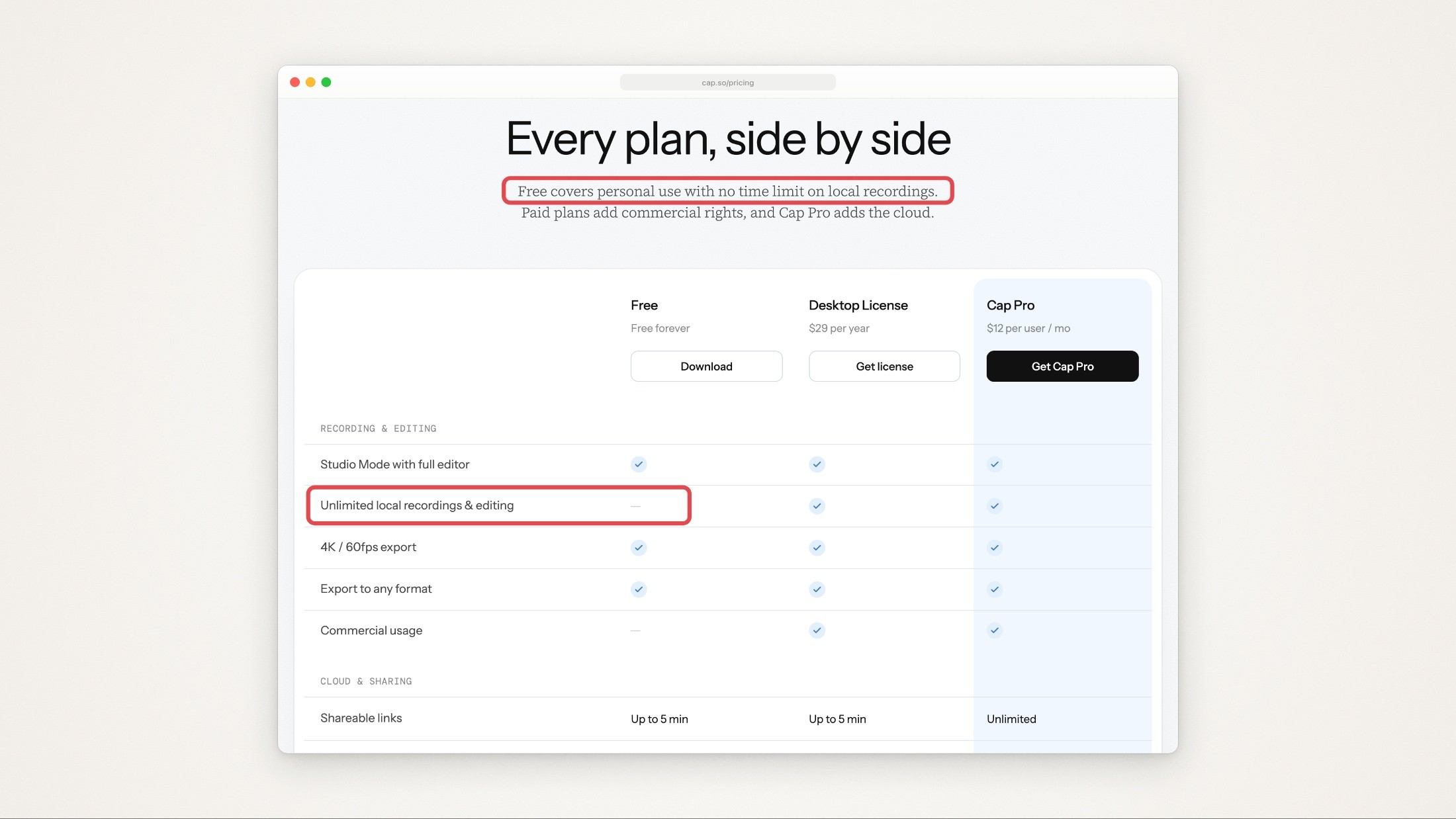Screen dimensions: 1456x819
Task: Click Free checkmark for Export to any format
Action: tap(639, 589)
